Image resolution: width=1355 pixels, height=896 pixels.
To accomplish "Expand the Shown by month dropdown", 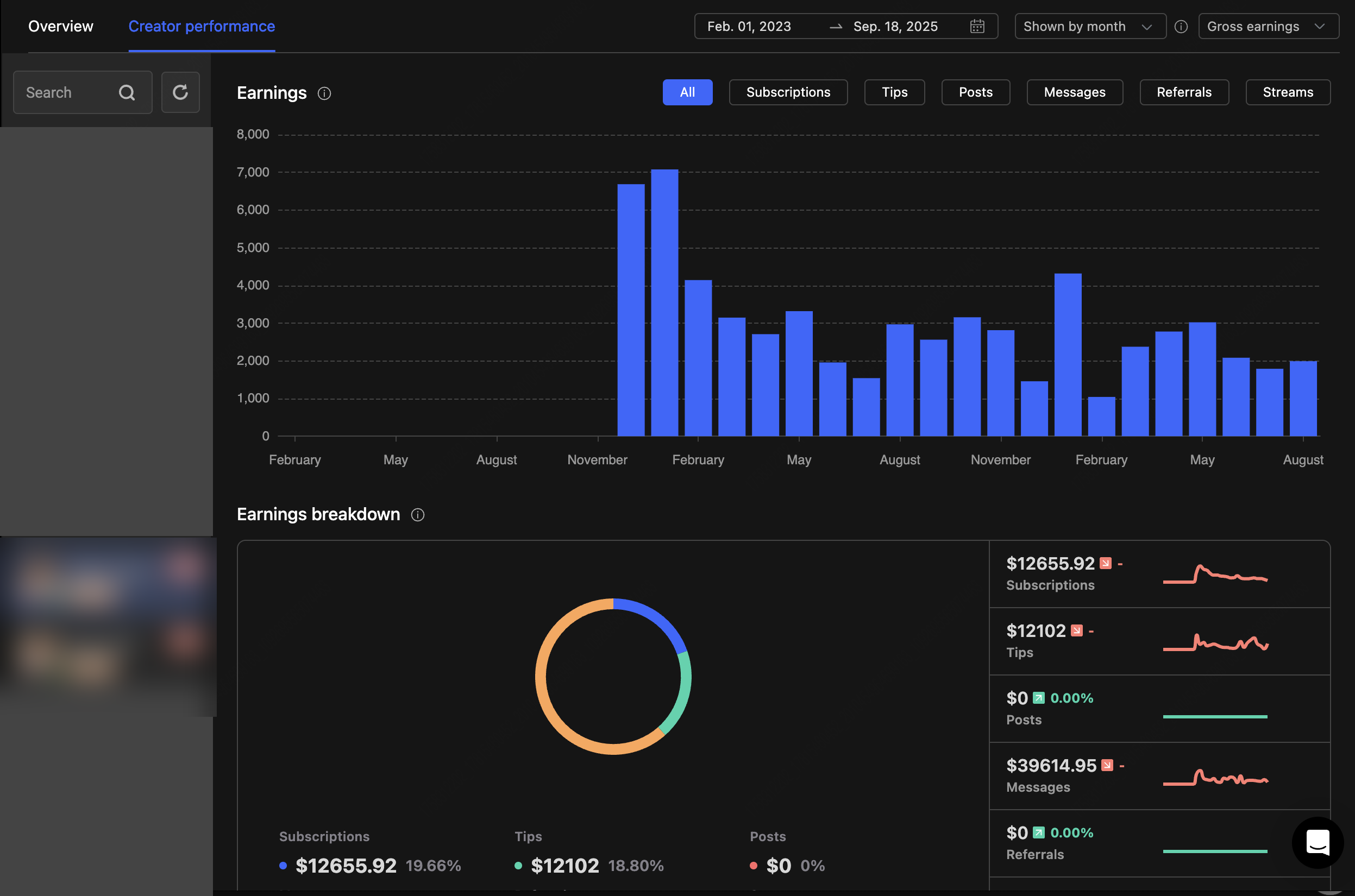I will 1090,26.
